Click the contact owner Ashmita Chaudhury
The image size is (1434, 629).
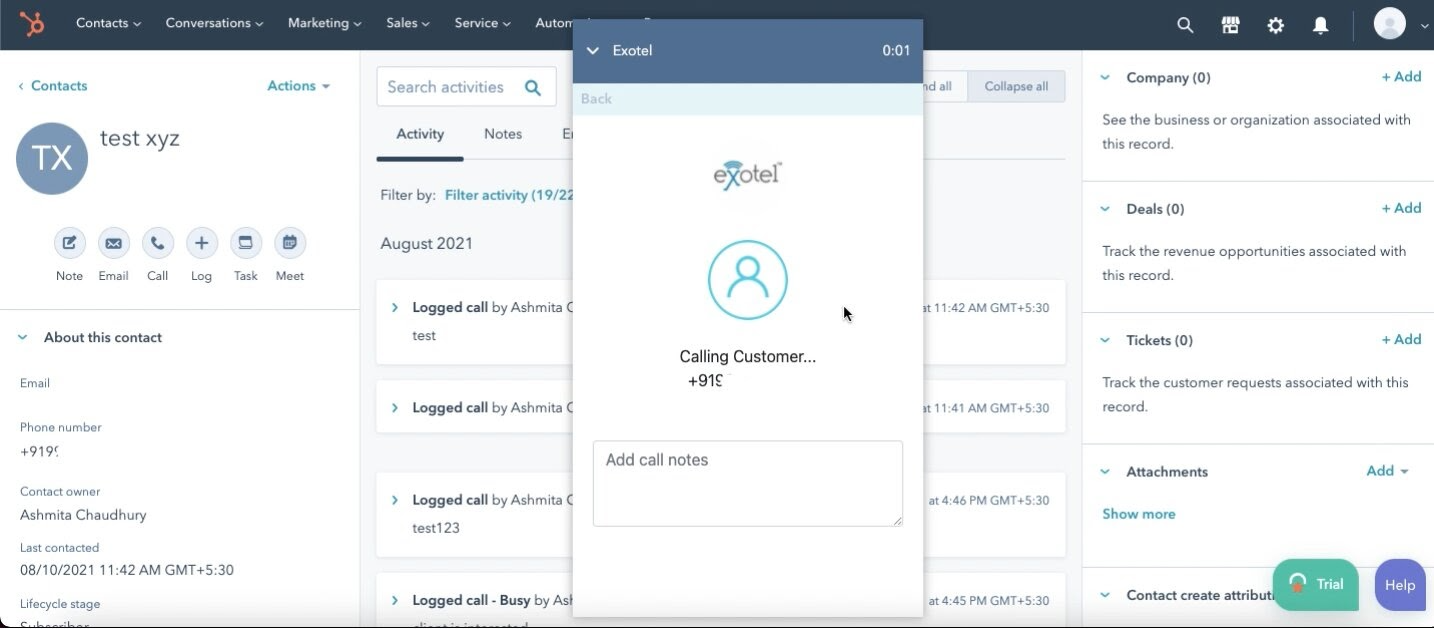pos(83,515)
